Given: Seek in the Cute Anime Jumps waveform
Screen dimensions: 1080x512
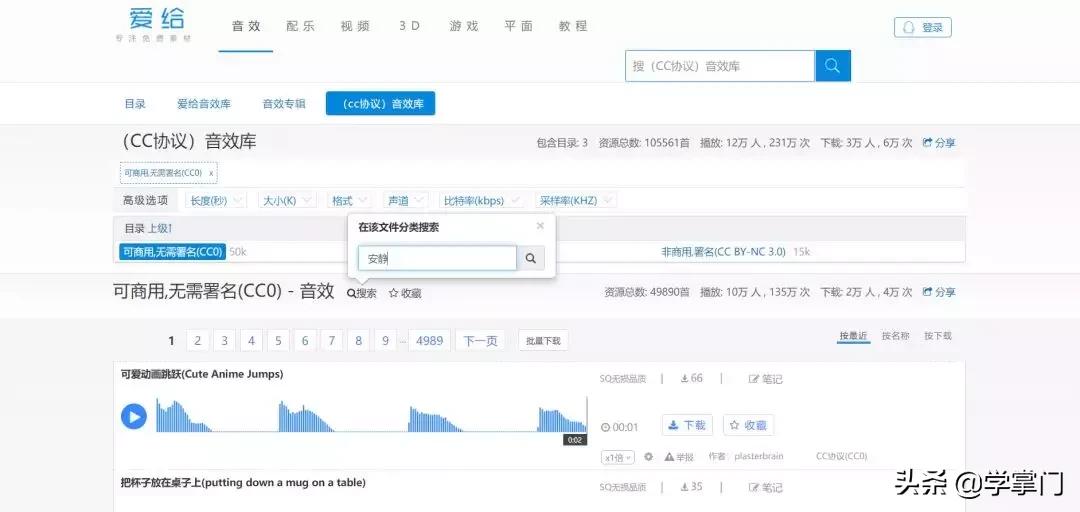Looking at the screenshot, I should tap(371, 415).
